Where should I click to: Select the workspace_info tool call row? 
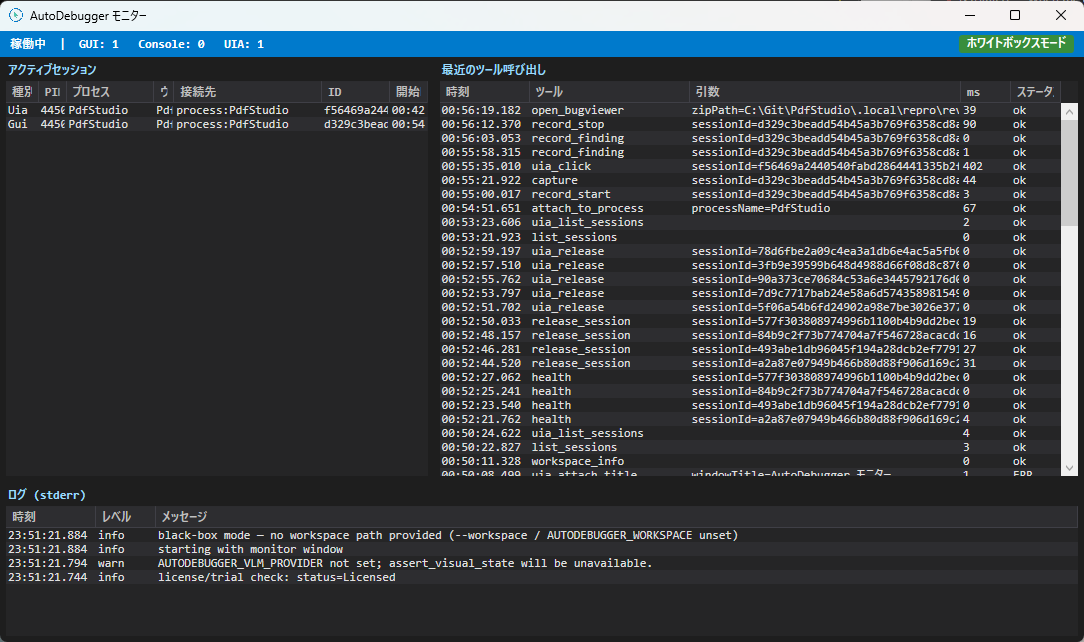(750, 462)
